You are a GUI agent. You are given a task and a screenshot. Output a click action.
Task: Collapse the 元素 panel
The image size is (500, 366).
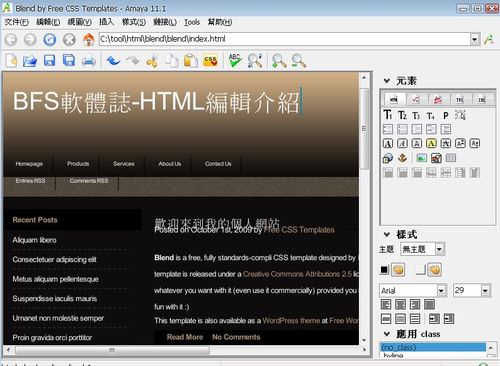click(387, 81)
